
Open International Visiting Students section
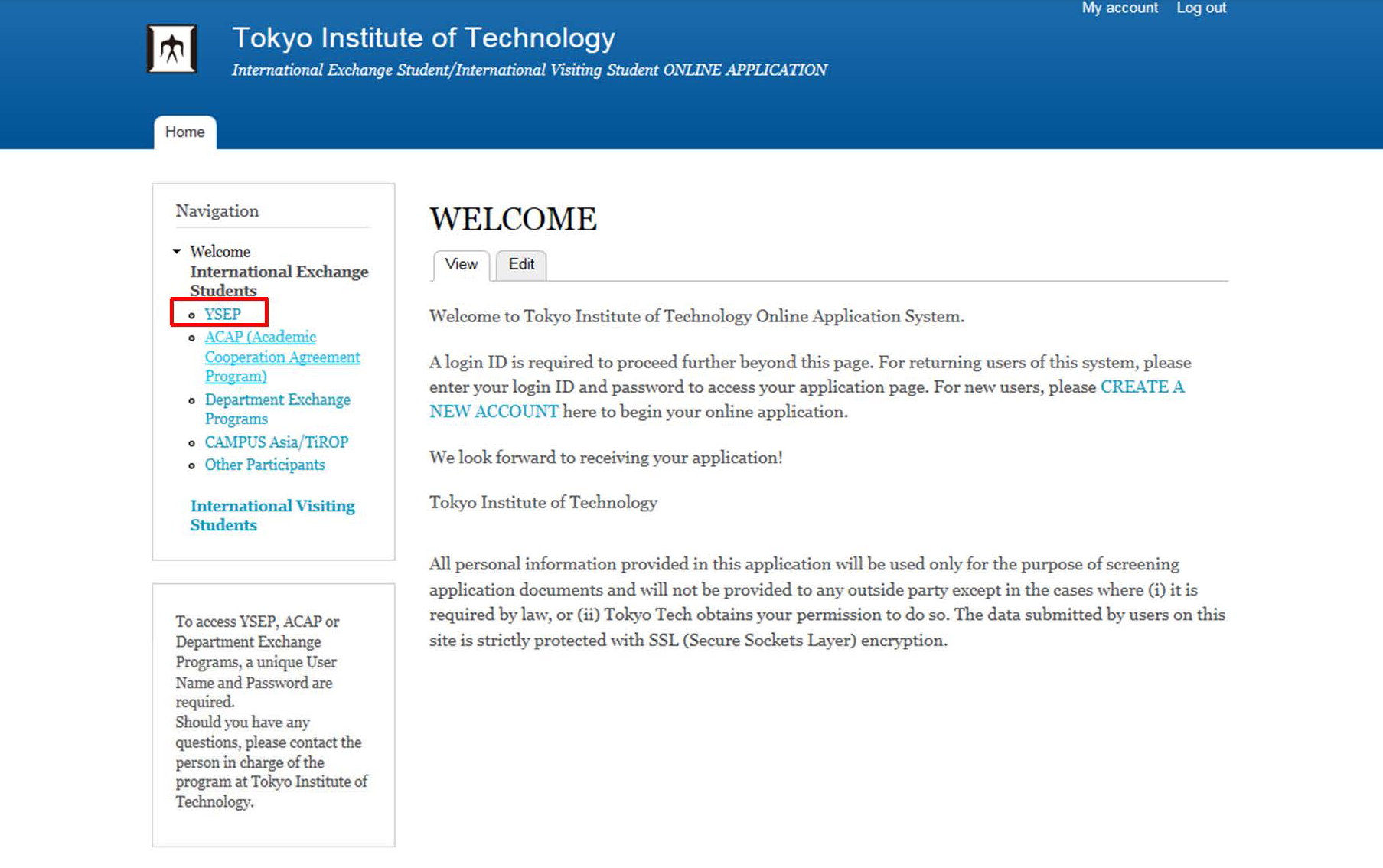272,515
